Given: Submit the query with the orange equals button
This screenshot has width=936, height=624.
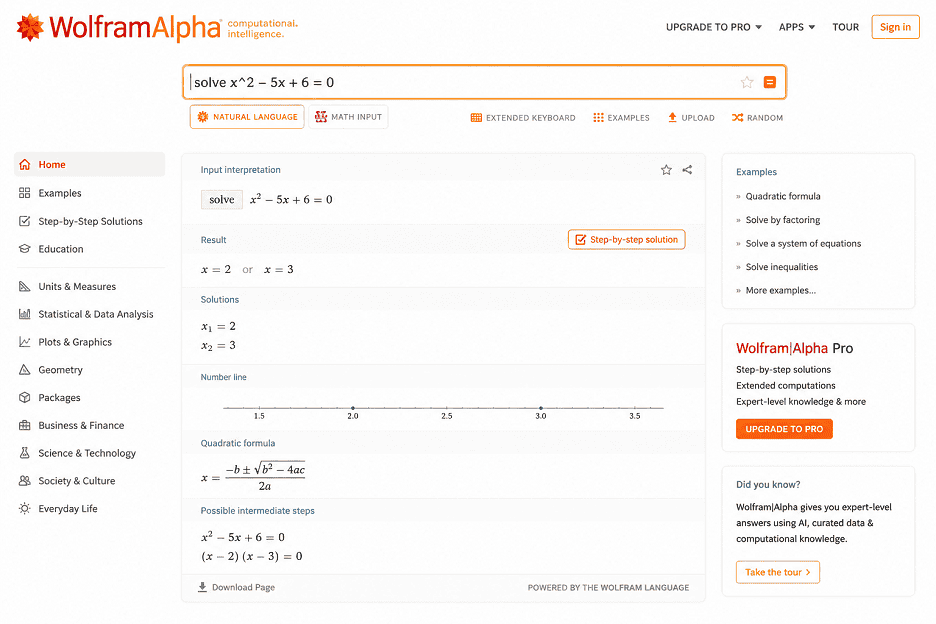Looking at the screenshot, I should 770,82.
